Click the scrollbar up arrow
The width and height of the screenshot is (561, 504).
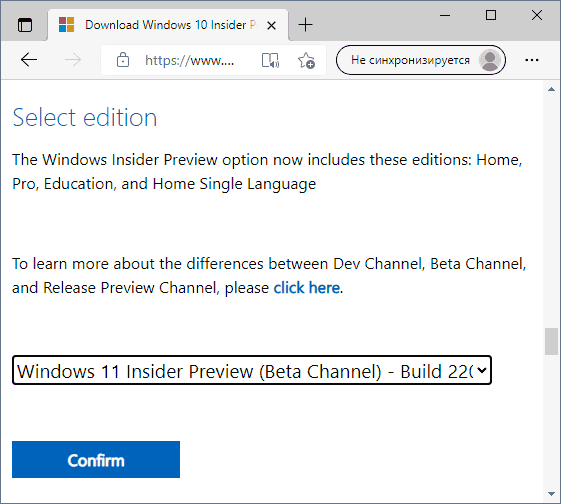pyautogui.click(x=551, y=89)
